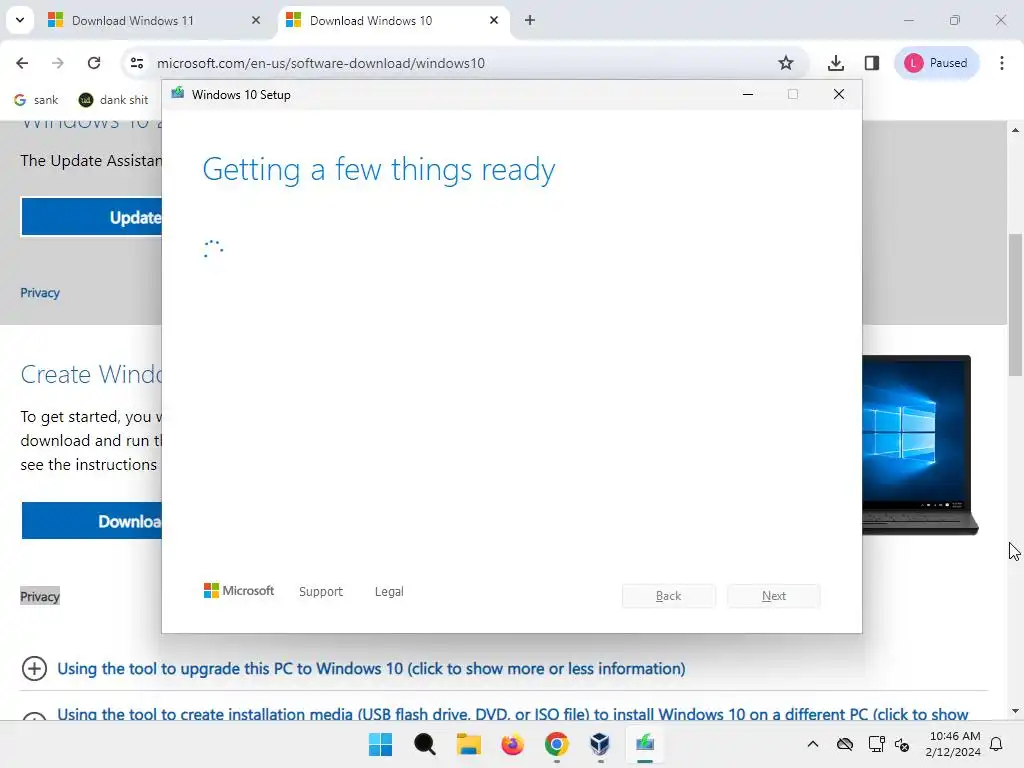The width and height of the screenshot is (1024, 768).
Task: Open Chrome downloads tray icon
Action: tap(835, 63)
